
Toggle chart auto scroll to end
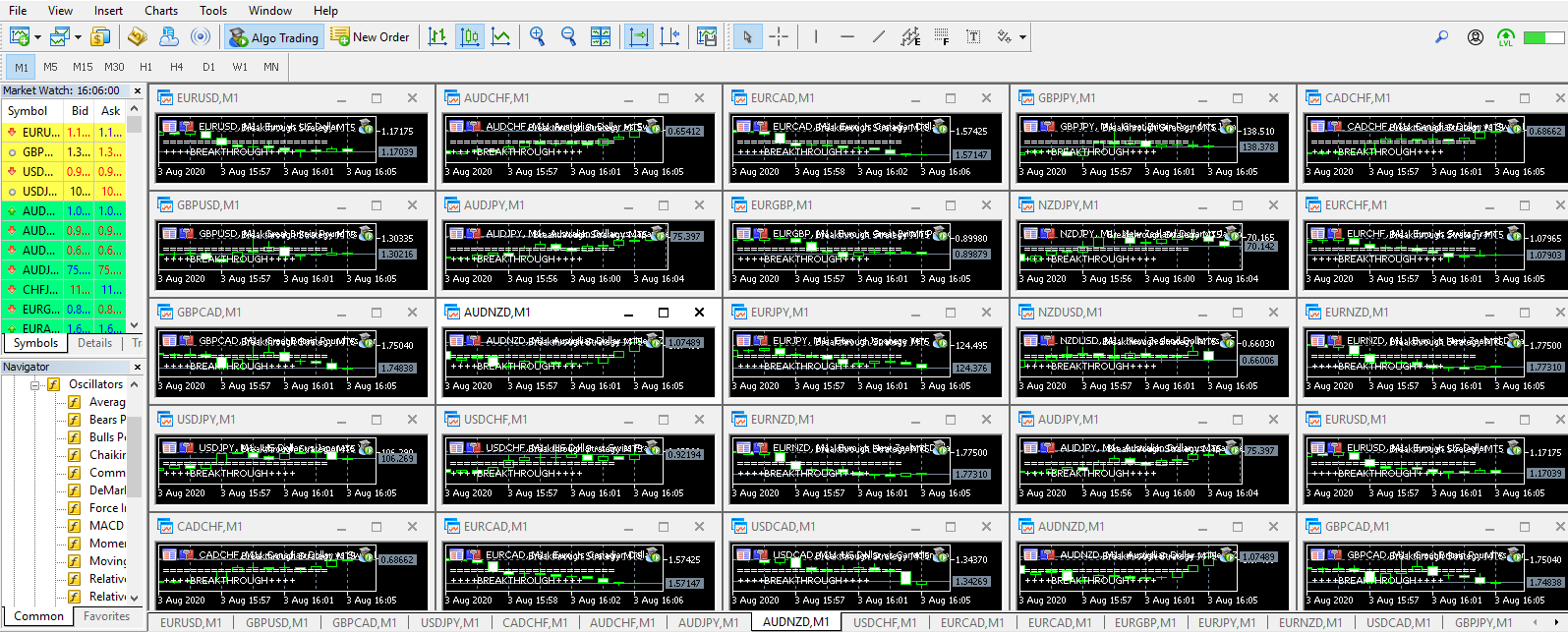639,37
